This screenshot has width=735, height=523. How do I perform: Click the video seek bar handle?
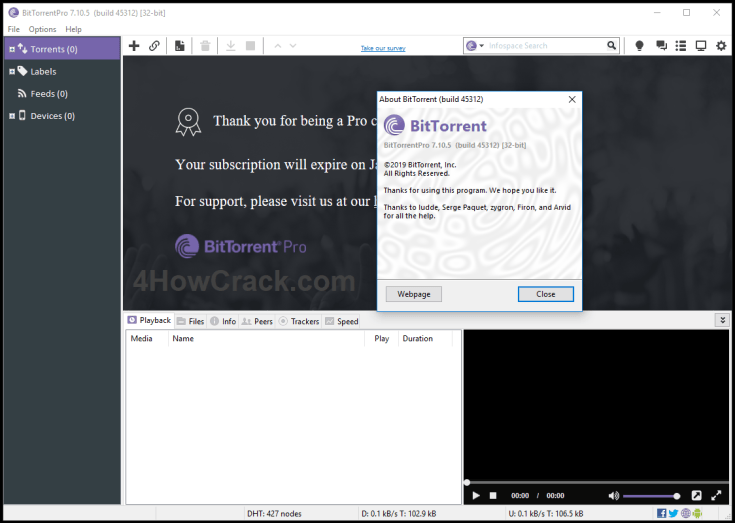coord(467,482)
